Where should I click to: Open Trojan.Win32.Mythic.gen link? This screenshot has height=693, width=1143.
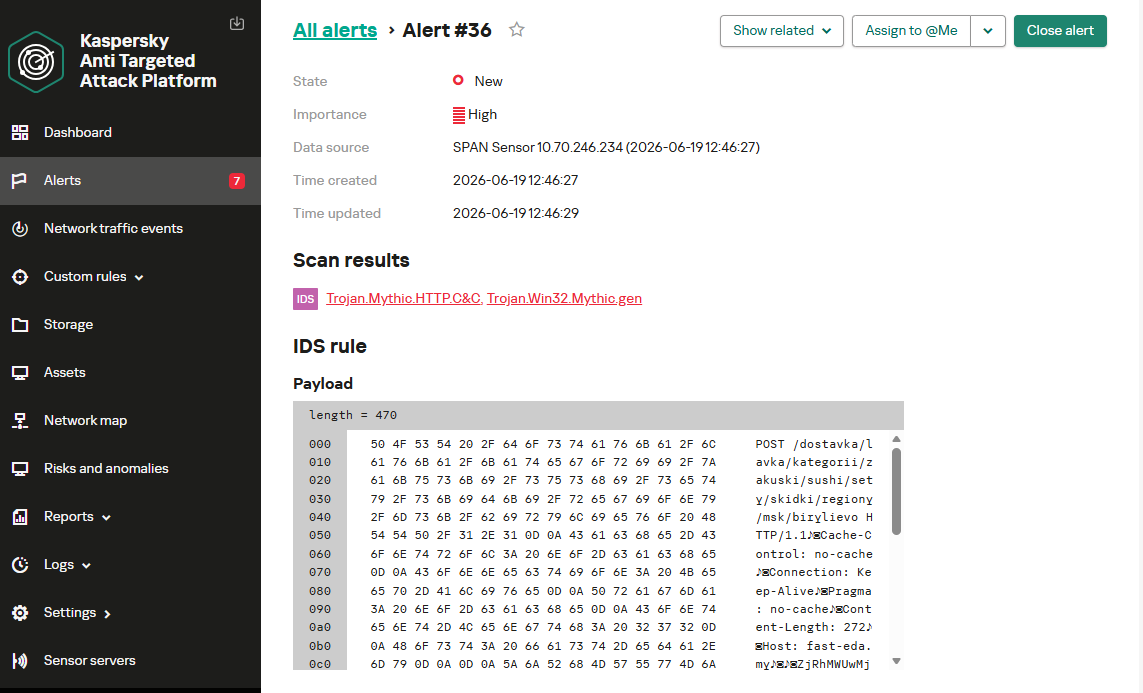click(564, 298)
